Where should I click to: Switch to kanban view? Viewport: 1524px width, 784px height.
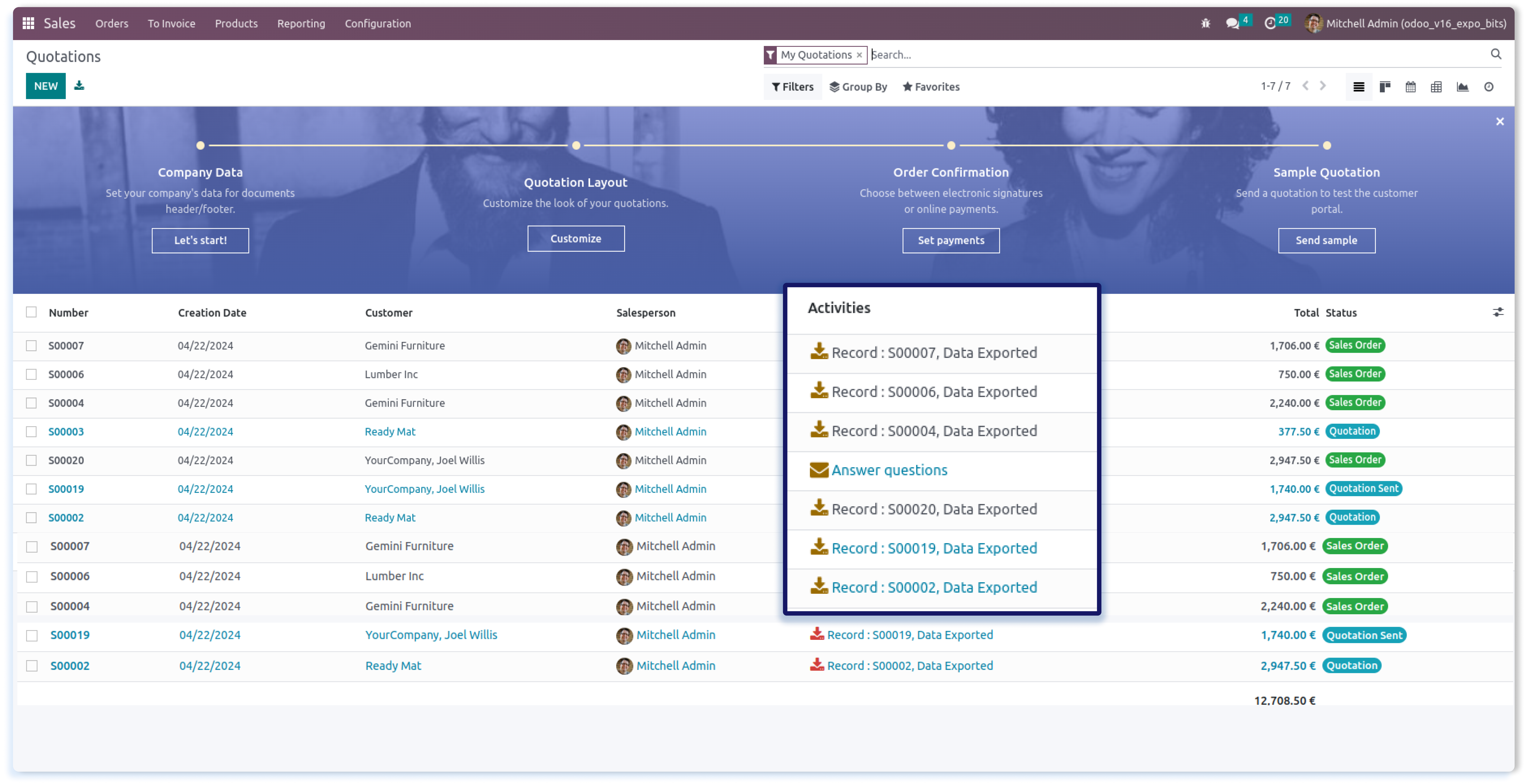tap(1385, 87)
